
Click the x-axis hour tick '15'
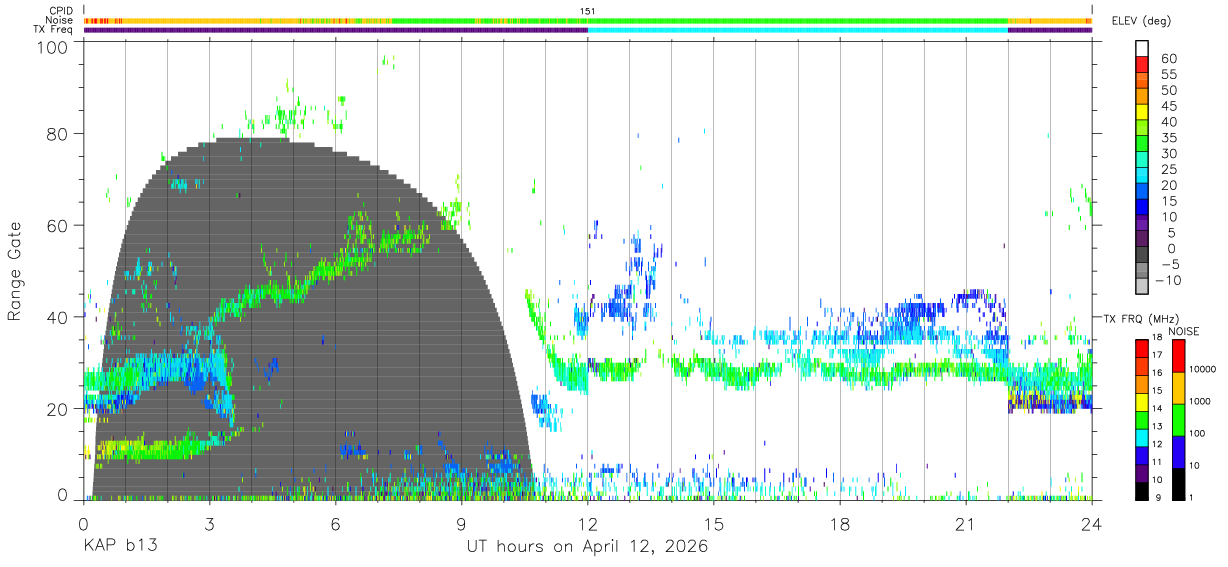point(714,524)
